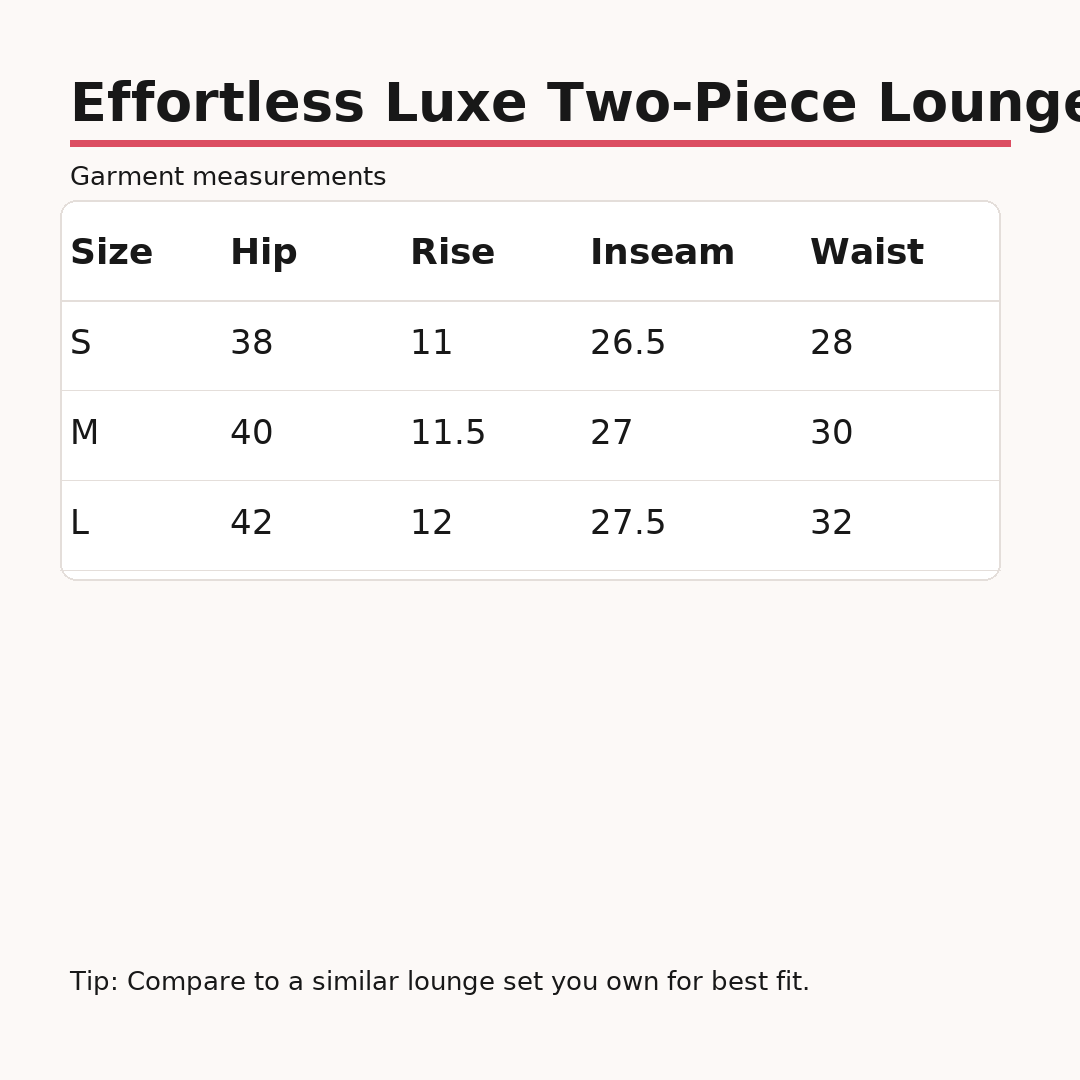This screenshot has height=1080, width=1080.
Task: Click hip value 38 for size S
Action: (251, 344)
